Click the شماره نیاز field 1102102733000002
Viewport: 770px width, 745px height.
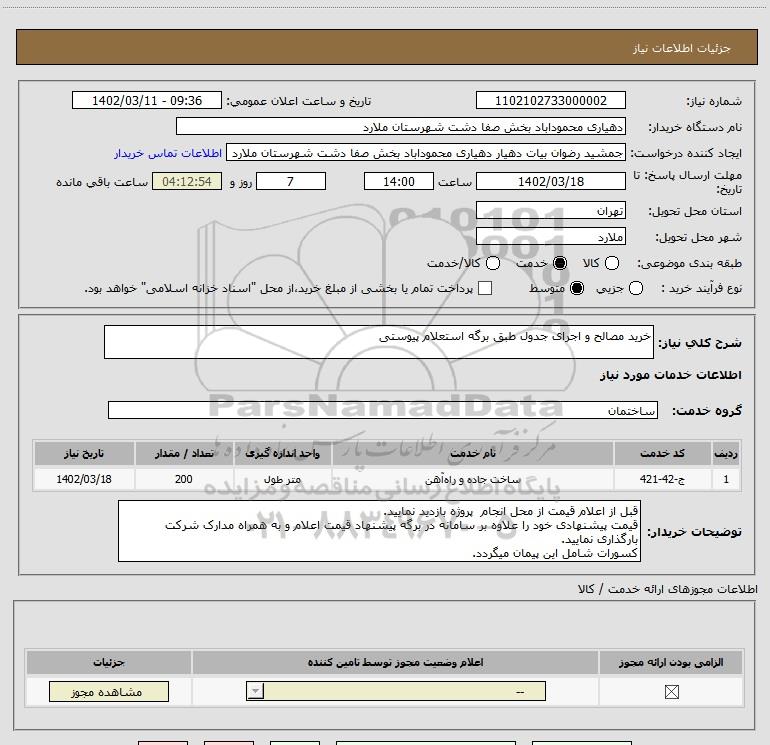click(550, 100)
